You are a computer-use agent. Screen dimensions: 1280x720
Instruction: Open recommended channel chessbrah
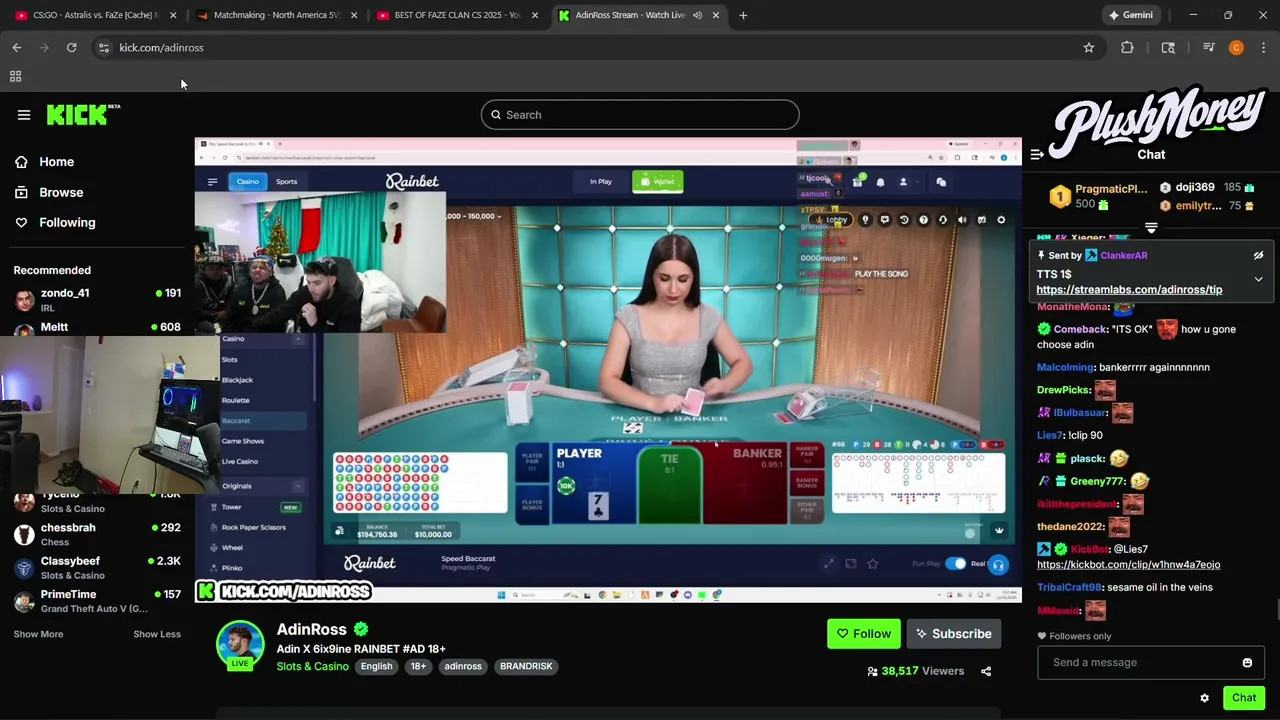pos(97,534)
